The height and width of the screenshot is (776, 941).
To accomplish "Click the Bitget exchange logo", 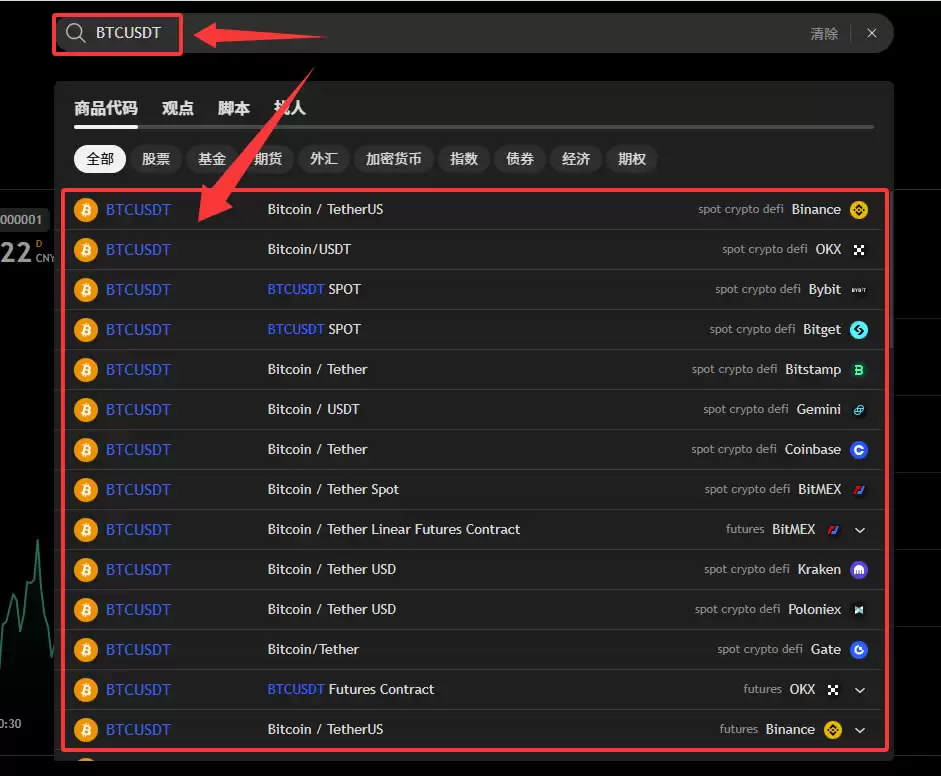I will 859,329.
